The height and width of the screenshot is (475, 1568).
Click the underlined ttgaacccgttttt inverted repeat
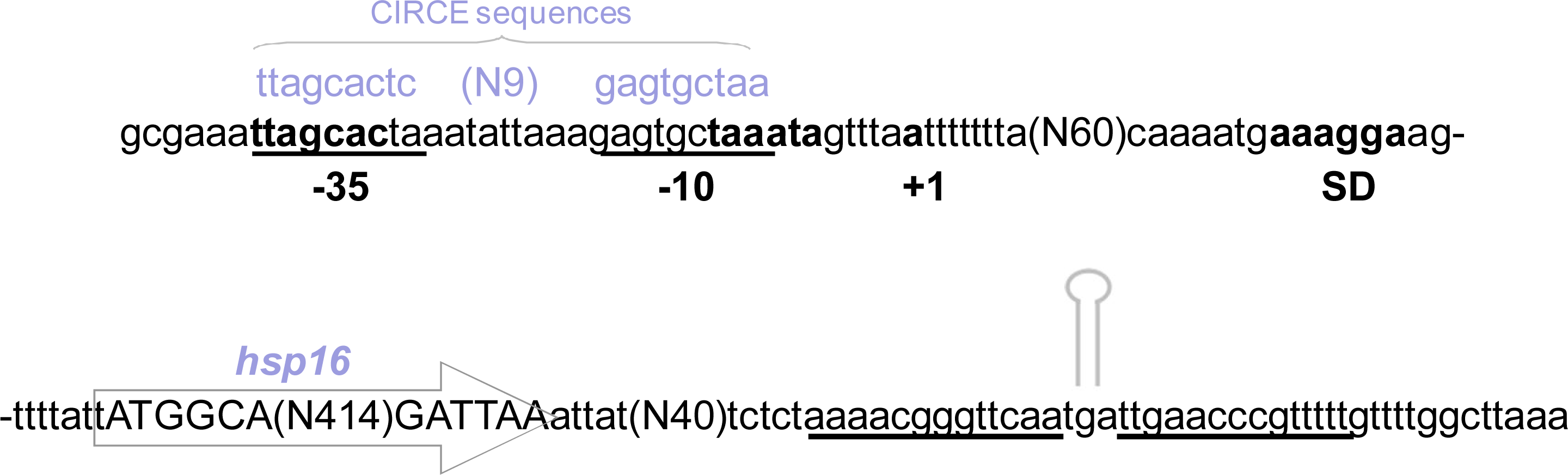point(1234,417)
